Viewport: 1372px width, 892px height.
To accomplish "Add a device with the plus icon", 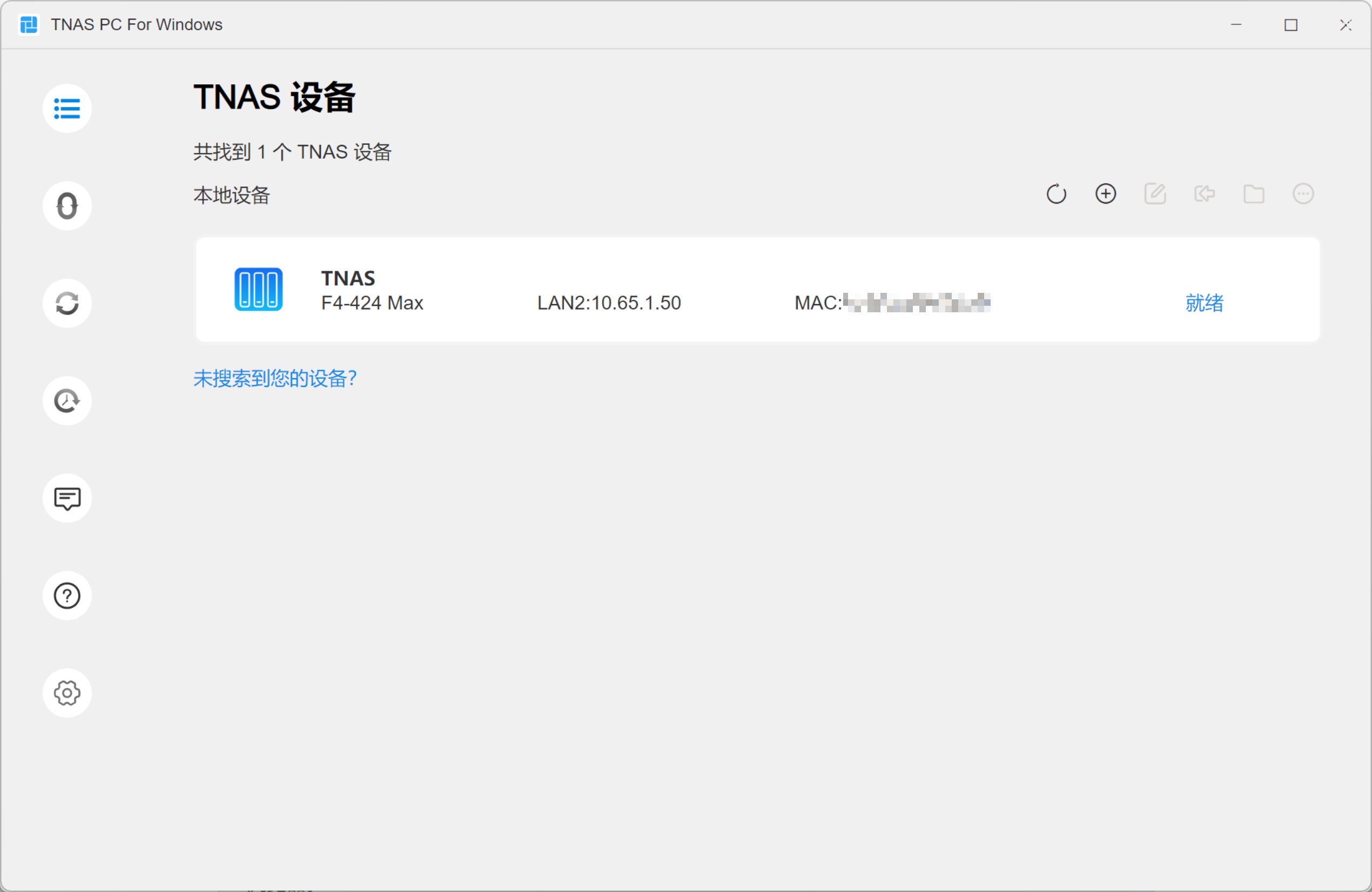I will tap(1106, 194).
